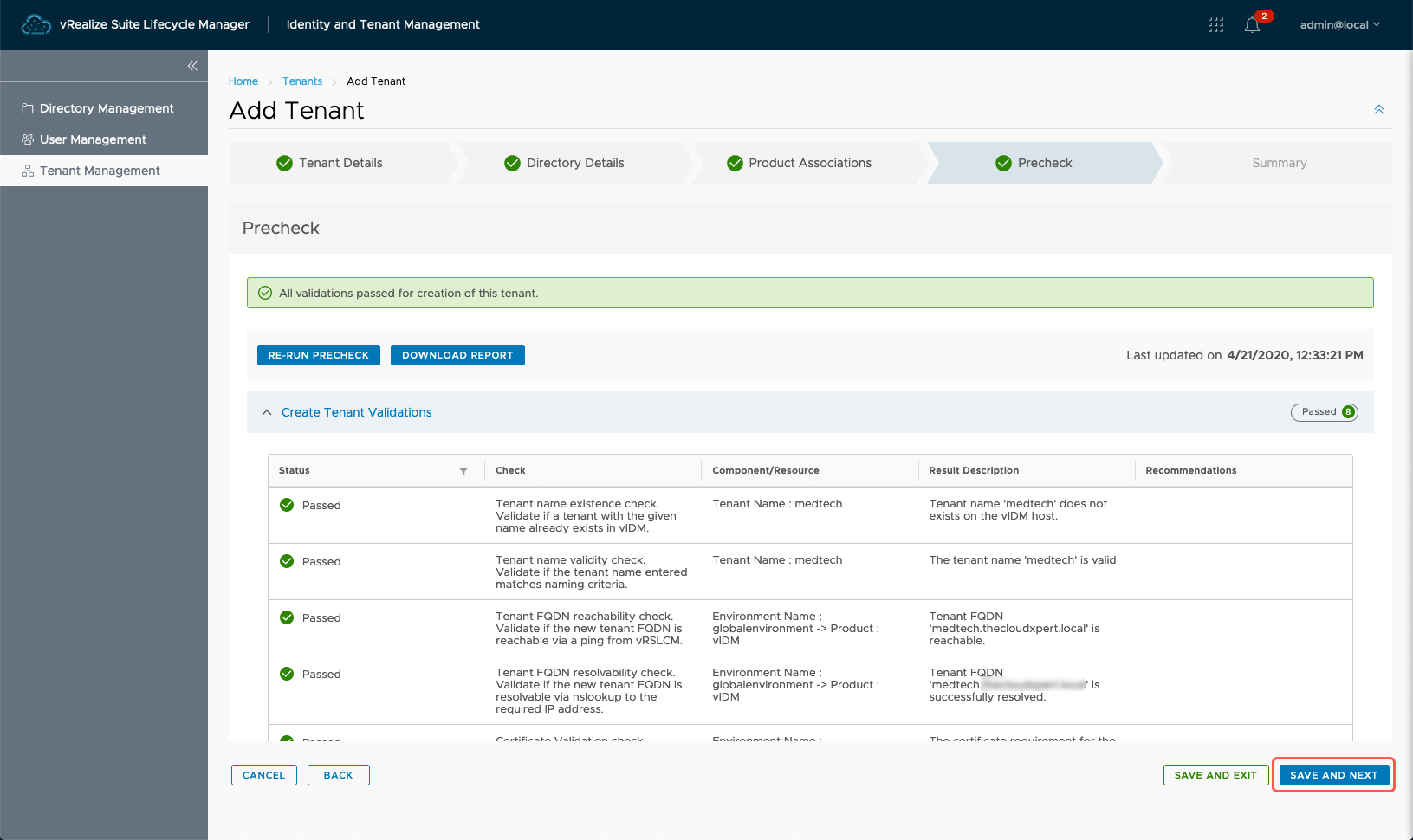
Task: Click the Save and Exit button
Action: (1215, 775)
